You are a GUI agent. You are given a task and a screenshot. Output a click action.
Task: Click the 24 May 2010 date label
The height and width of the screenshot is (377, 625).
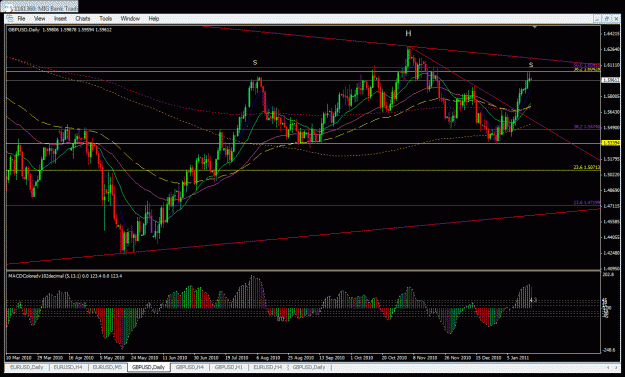point(144,358)
